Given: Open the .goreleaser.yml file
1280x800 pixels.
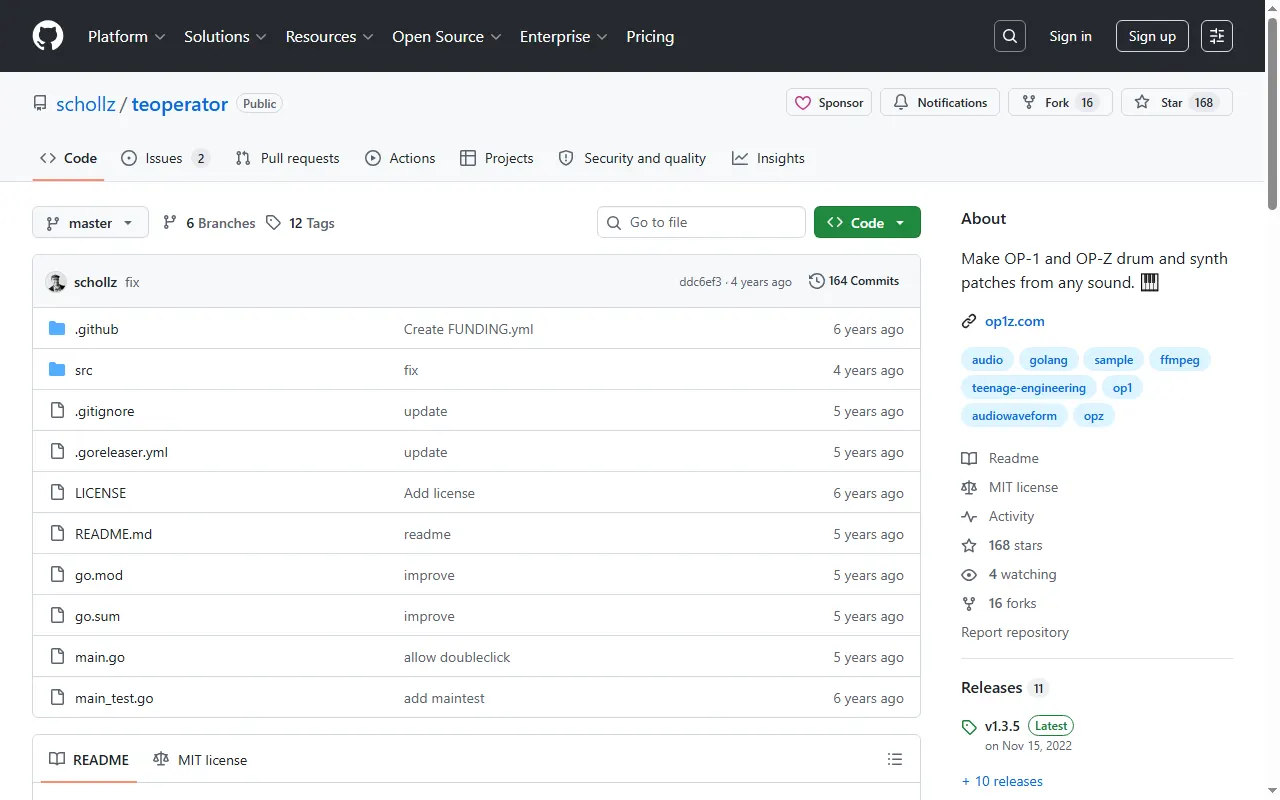Looking at the screenshot, I should click(121, 452).
